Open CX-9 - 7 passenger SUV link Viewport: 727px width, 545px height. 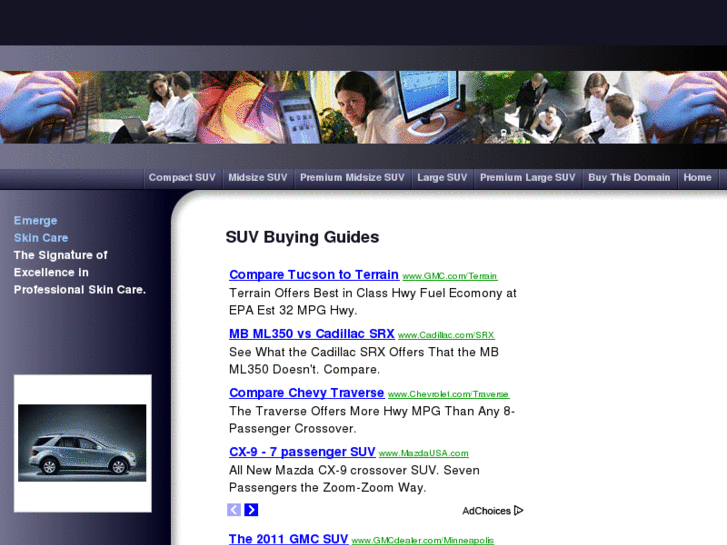[x=302, y=452]
